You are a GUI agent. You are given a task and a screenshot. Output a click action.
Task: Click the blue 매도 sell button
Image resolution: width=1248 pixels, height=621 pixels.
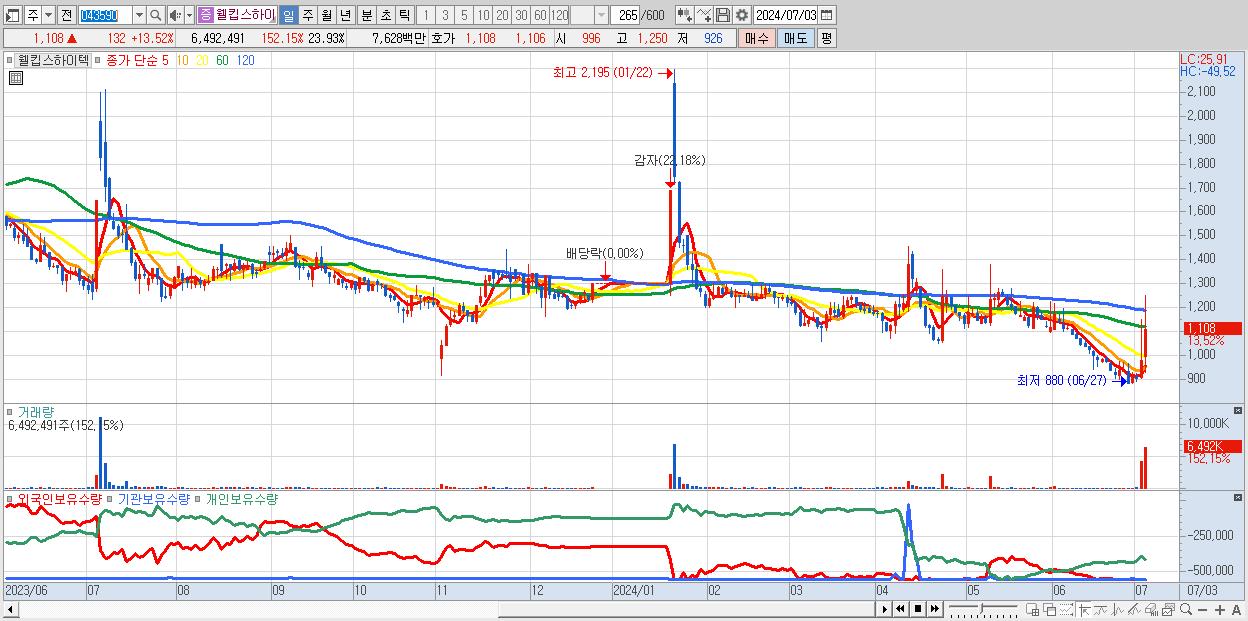coord(795,38)
